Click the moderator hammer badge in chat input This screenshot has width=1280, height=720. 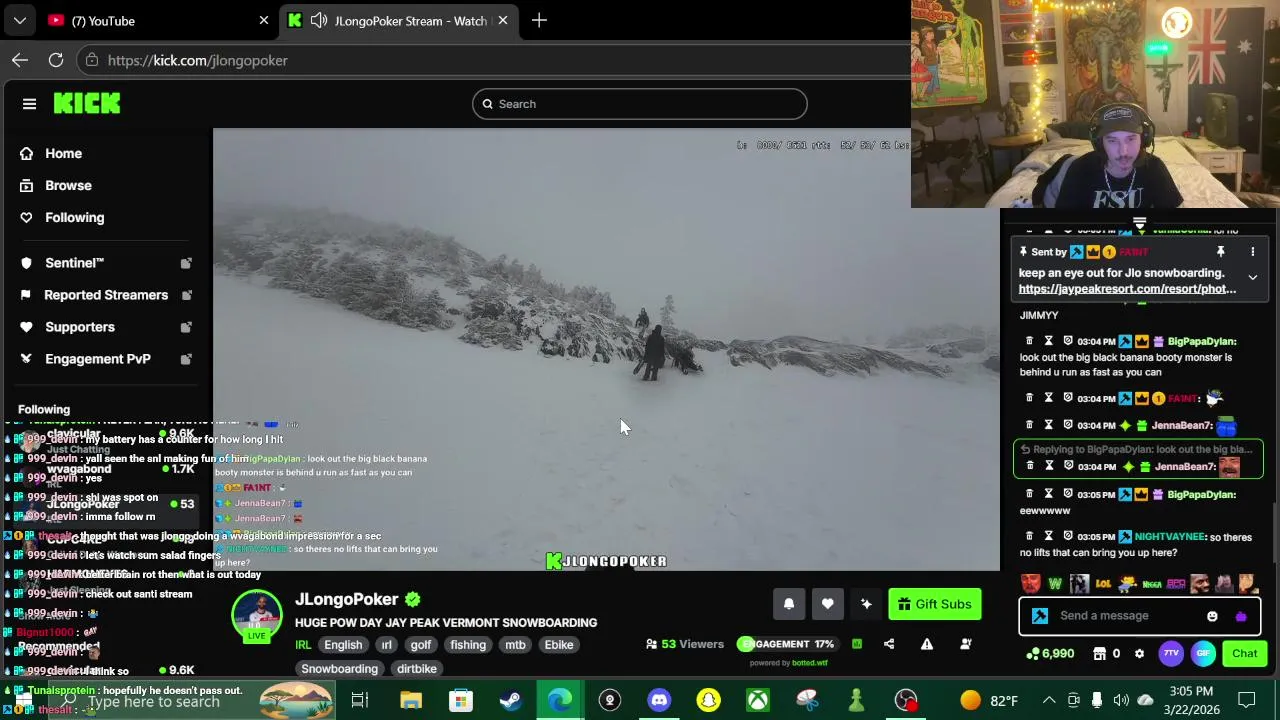pyautogui.click(x=1040, y=616)
